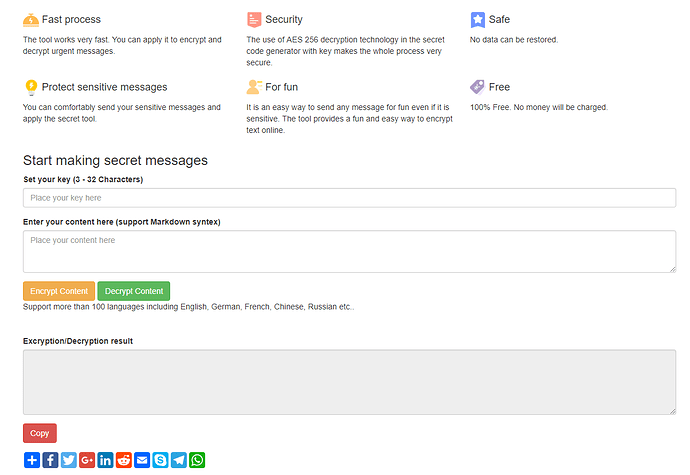Click the 'Set your key (3 - 32 Characters)' label

click(83, 180)
